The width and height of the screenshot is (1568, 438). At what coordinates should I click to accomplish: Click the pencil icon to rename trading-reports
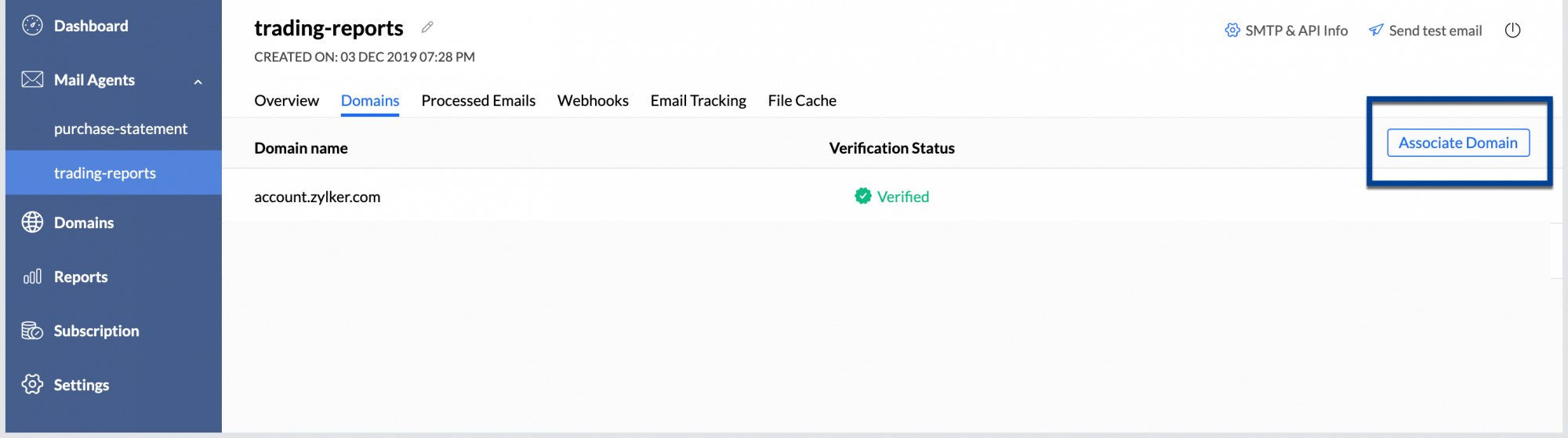pyautogui.click(x=427, y=27)
